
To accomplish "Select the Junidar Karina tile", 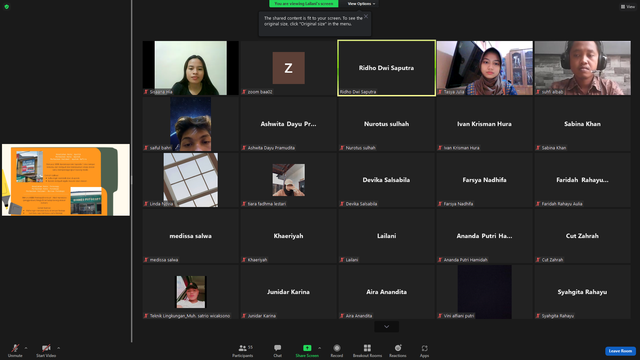I will (289, 292).
